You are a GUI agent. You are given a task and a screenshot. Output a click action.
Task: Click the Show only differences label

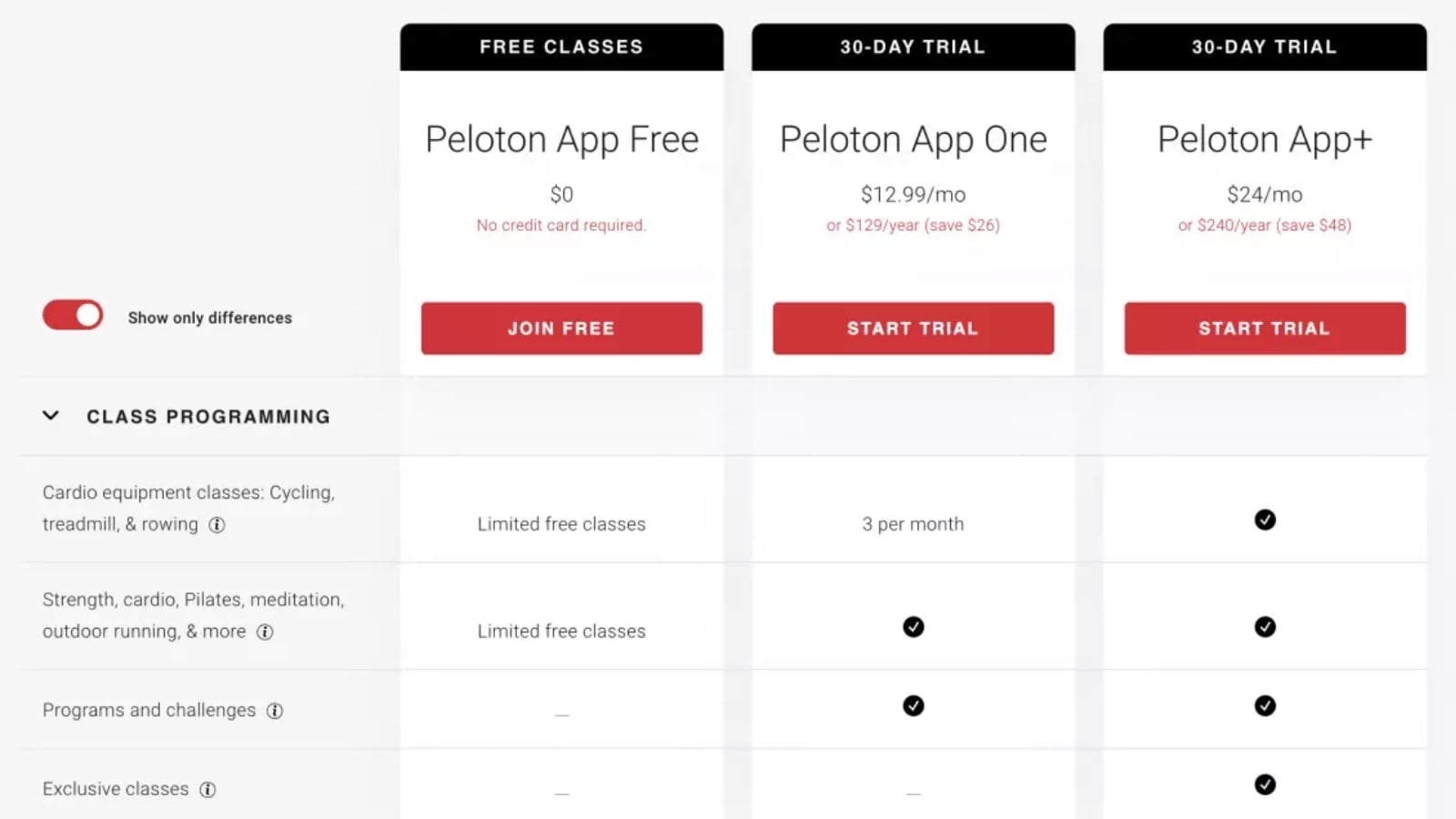[210, 318]
